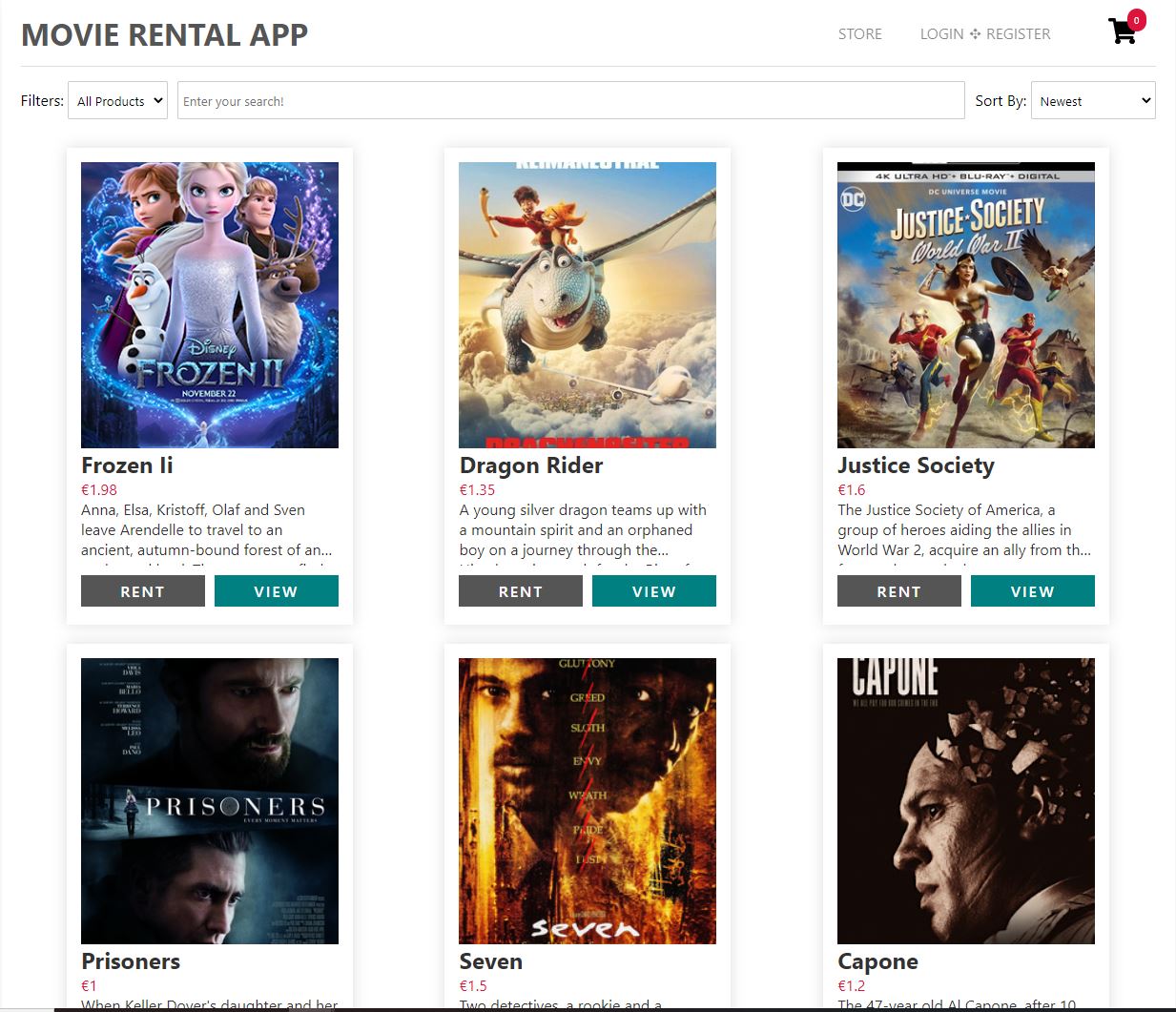Navigate to the STORE page
This screenshot has width=1176, height=1012.
tap(859, 33)
